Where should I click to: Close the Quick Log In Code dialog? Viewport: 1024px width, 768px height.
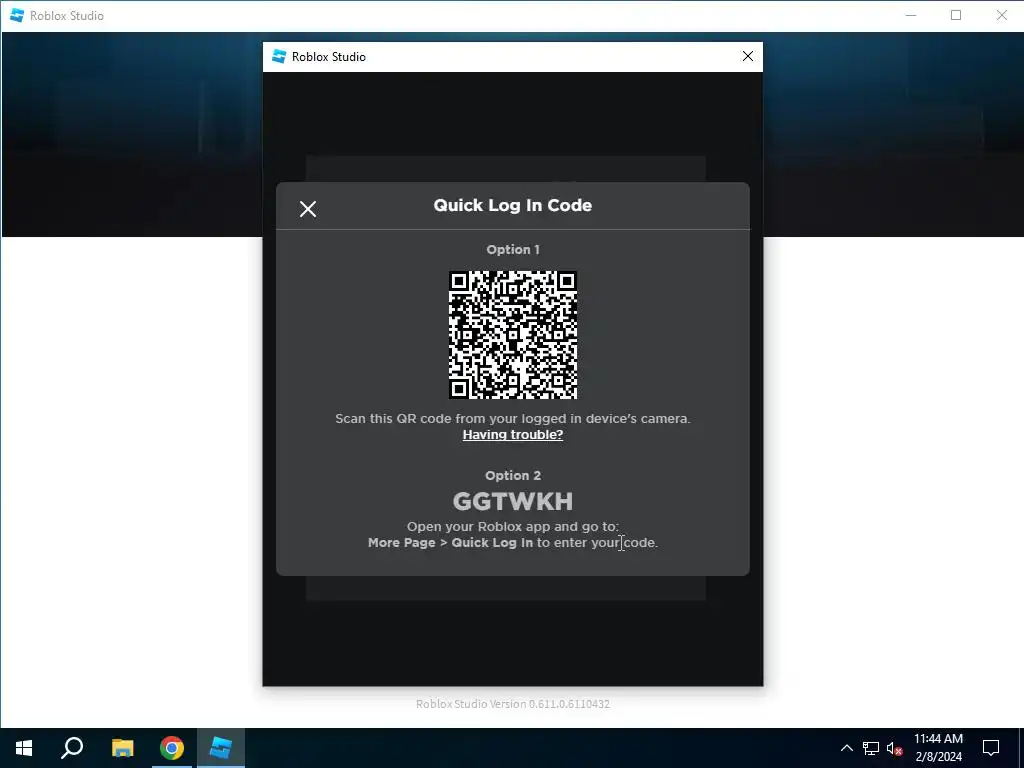(x=308, y=209)
